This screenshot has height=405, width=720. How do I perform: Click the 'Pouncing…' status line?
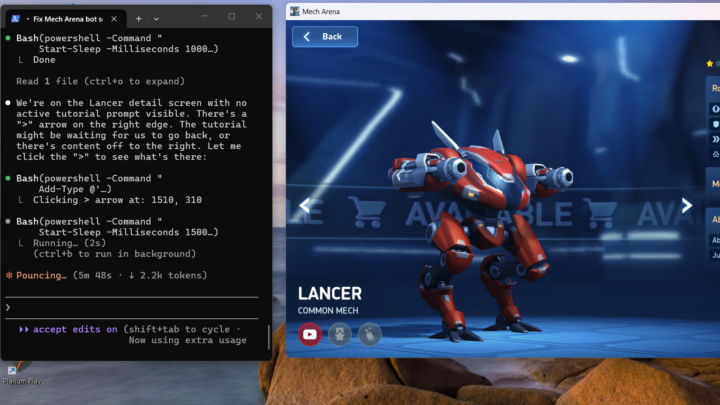[106, 276]
